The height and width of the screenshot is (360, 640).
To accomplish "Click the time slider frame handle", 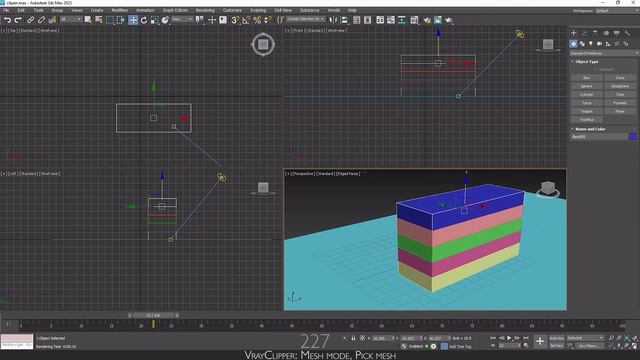I will [x=153, y=316].
